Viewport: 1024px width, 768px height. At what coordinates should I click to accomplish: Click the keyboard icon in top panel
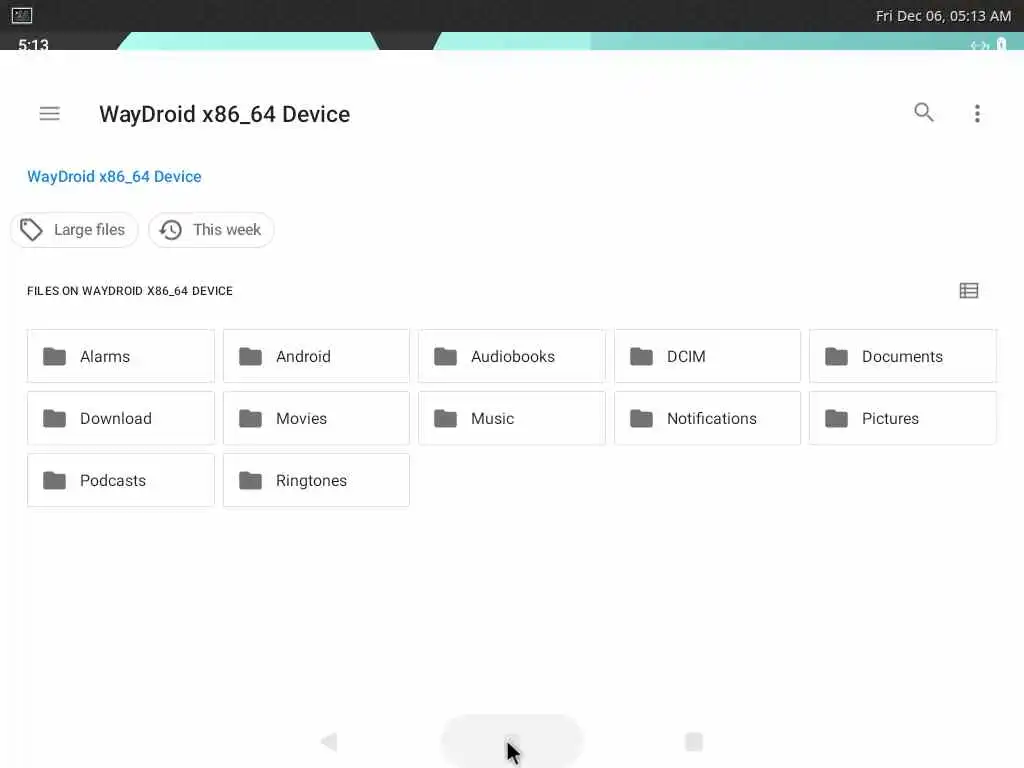click(x=22, y=15)
